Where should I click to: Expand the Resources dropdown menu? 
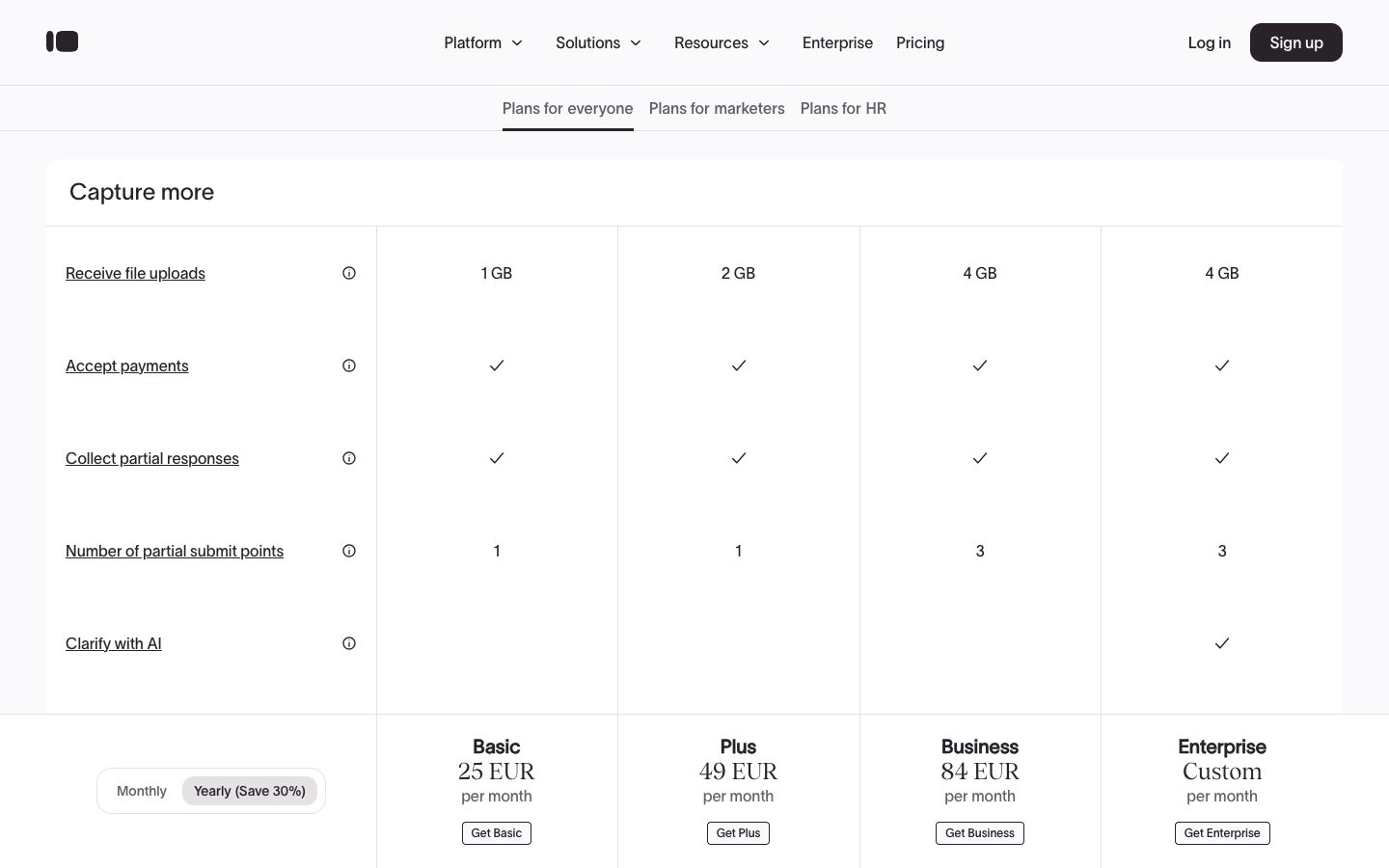pos(722,42)
